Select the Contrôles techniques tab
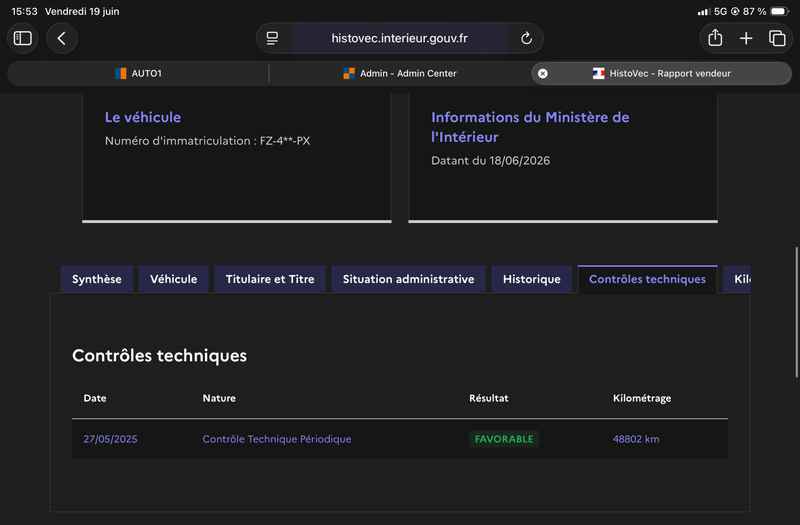 click(x=647, y=279)
